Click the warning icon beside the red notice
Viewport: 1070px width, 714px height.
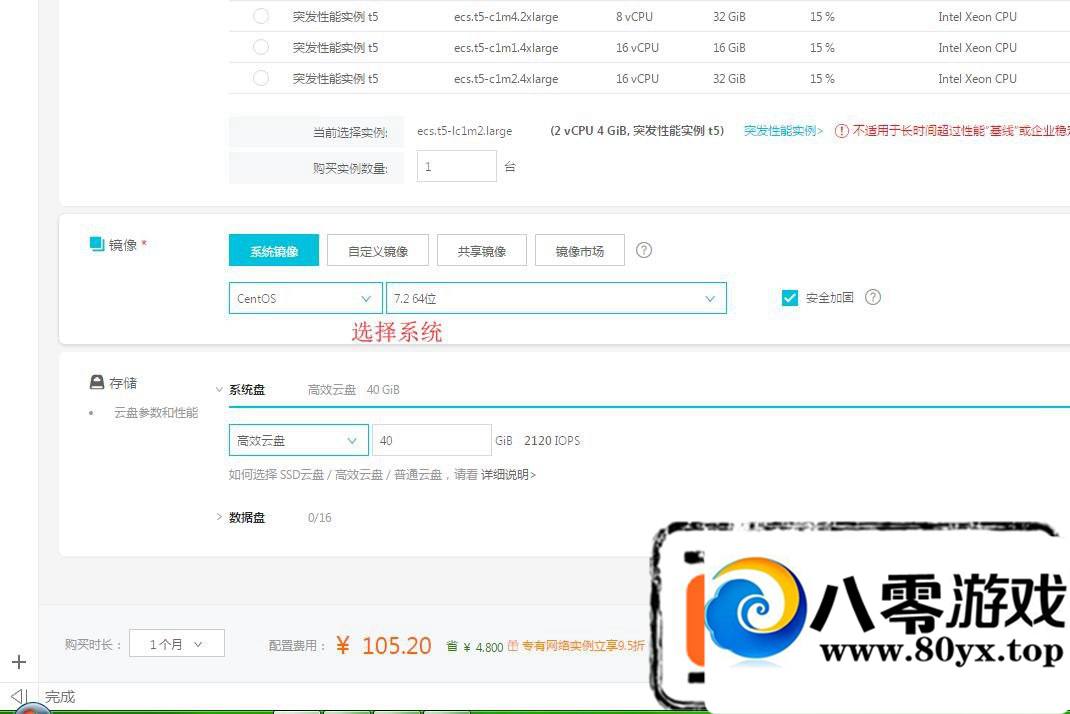click(x=841, y=131)
